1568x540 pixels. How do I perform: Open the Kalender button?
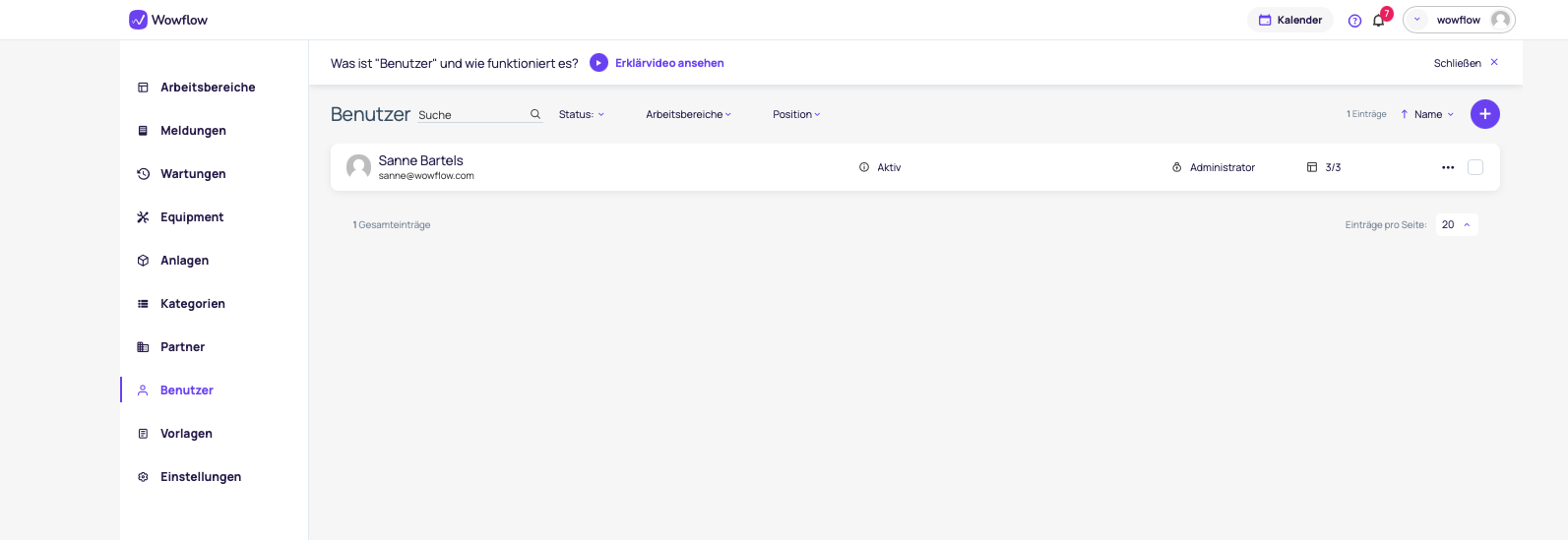[x=1290, y=20]
